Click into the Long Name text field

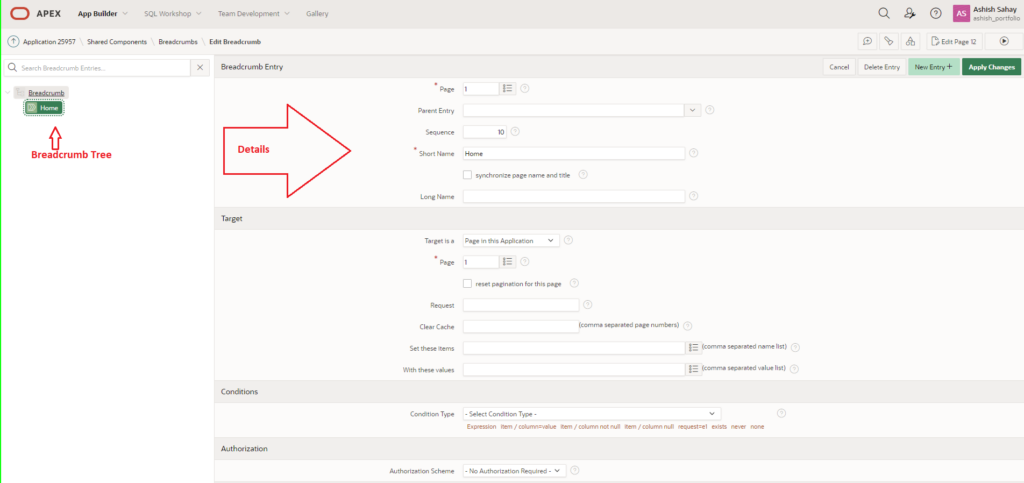point(573,196)
